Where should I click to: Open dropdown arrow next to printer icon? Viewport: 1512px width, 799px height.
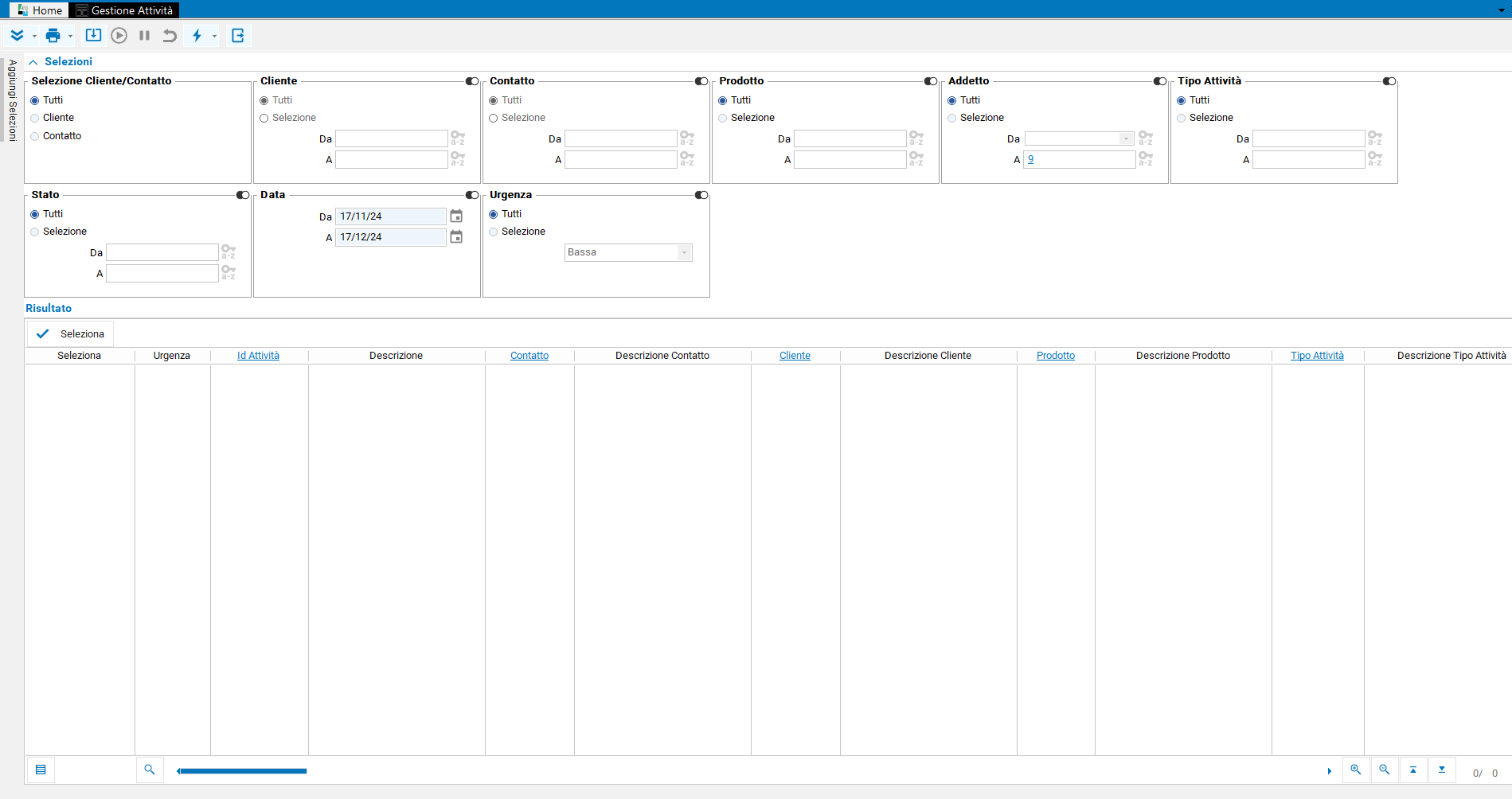click(70, 36)
